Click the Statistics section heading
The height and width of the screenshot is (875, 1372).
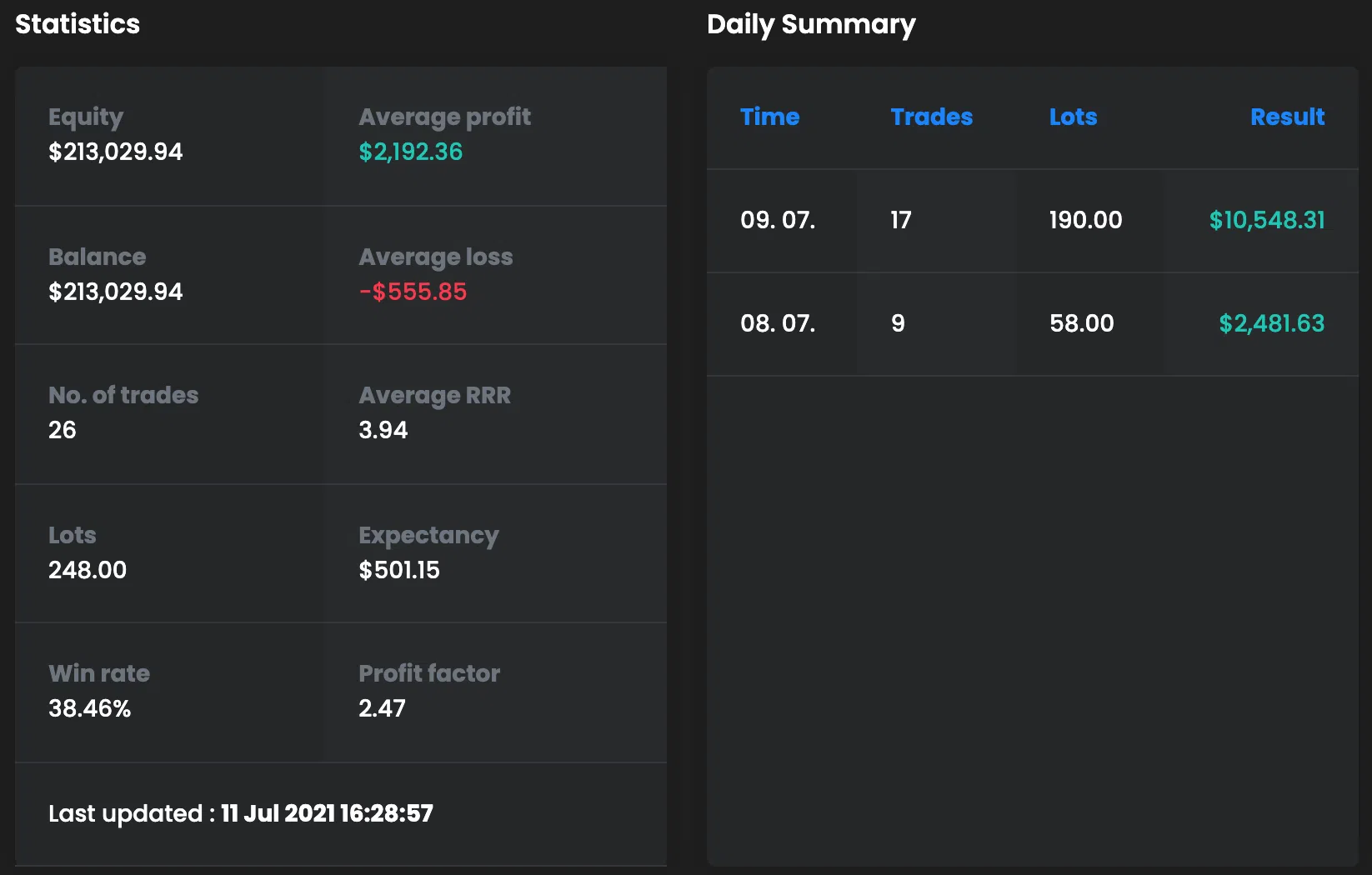pos(78,24)
